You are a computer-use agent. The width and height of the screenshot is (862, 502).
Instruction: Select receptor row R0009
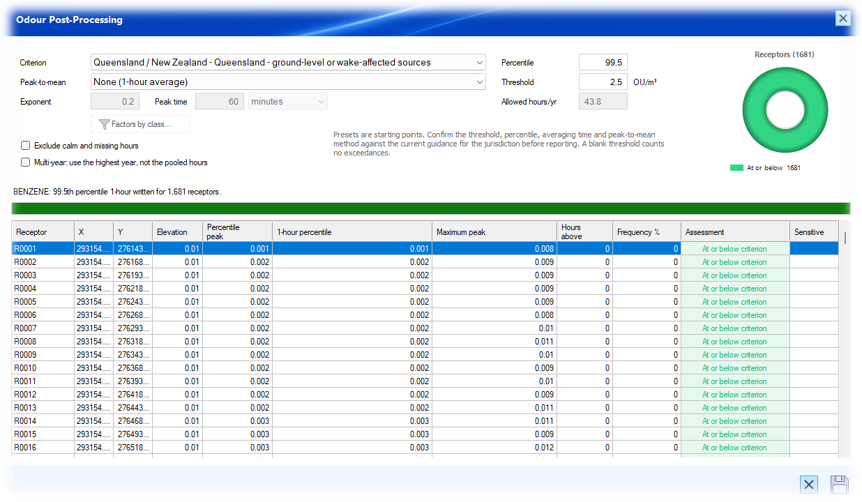click(x=425, y=355)
